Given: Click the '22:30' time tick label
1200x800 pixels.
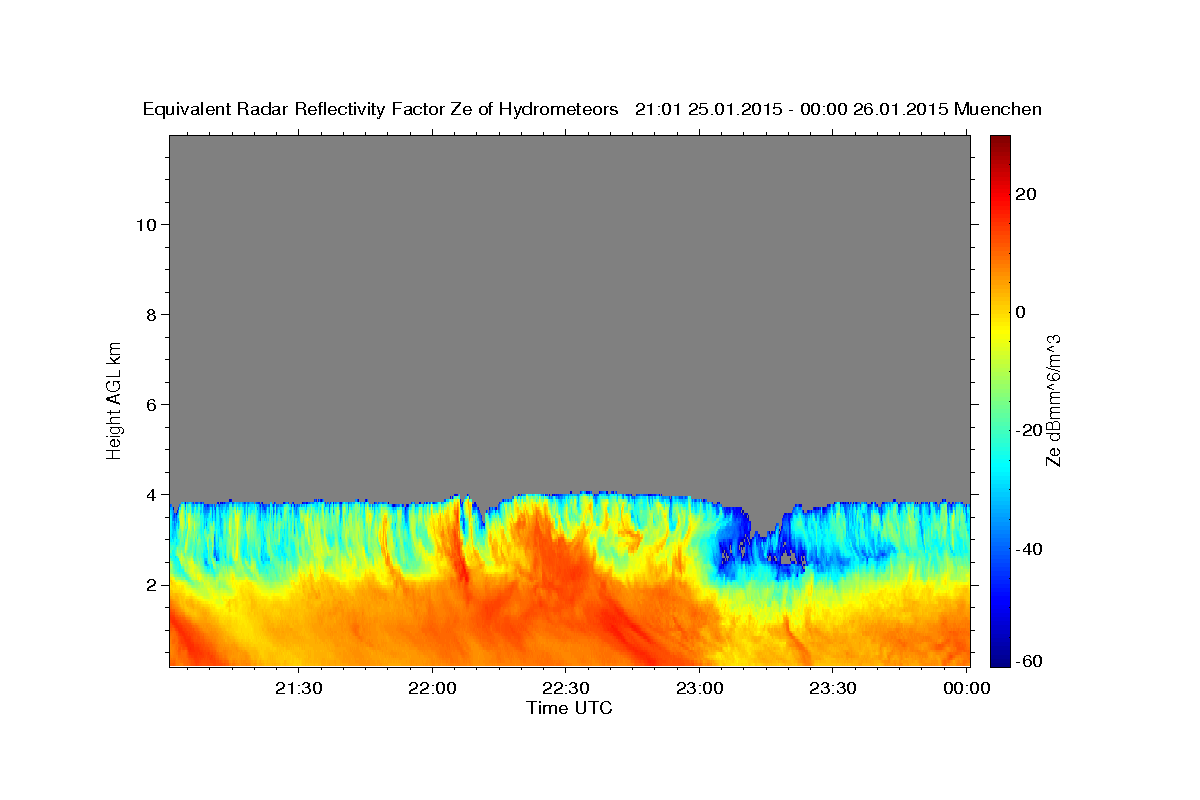Looking at the screenshot, I should (x=565, y=688).
